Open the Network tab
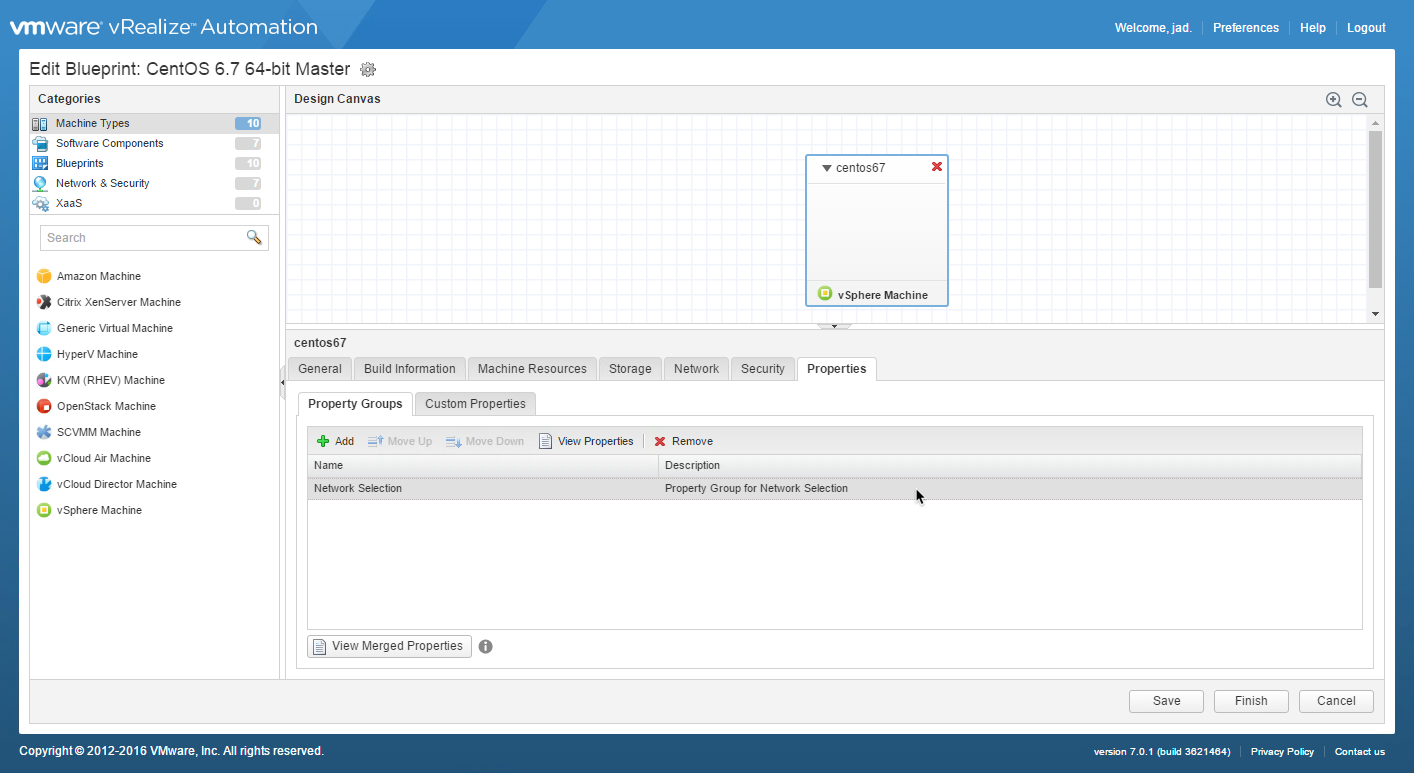Screen dimensions: 1414x773 (x=696, y=369)
